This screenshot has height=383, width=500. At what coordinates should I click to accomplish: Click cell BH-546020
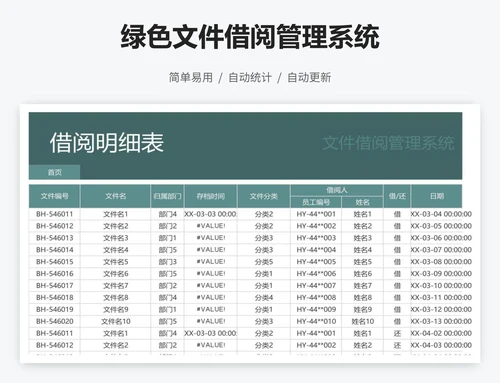click(x=55, y=321)
